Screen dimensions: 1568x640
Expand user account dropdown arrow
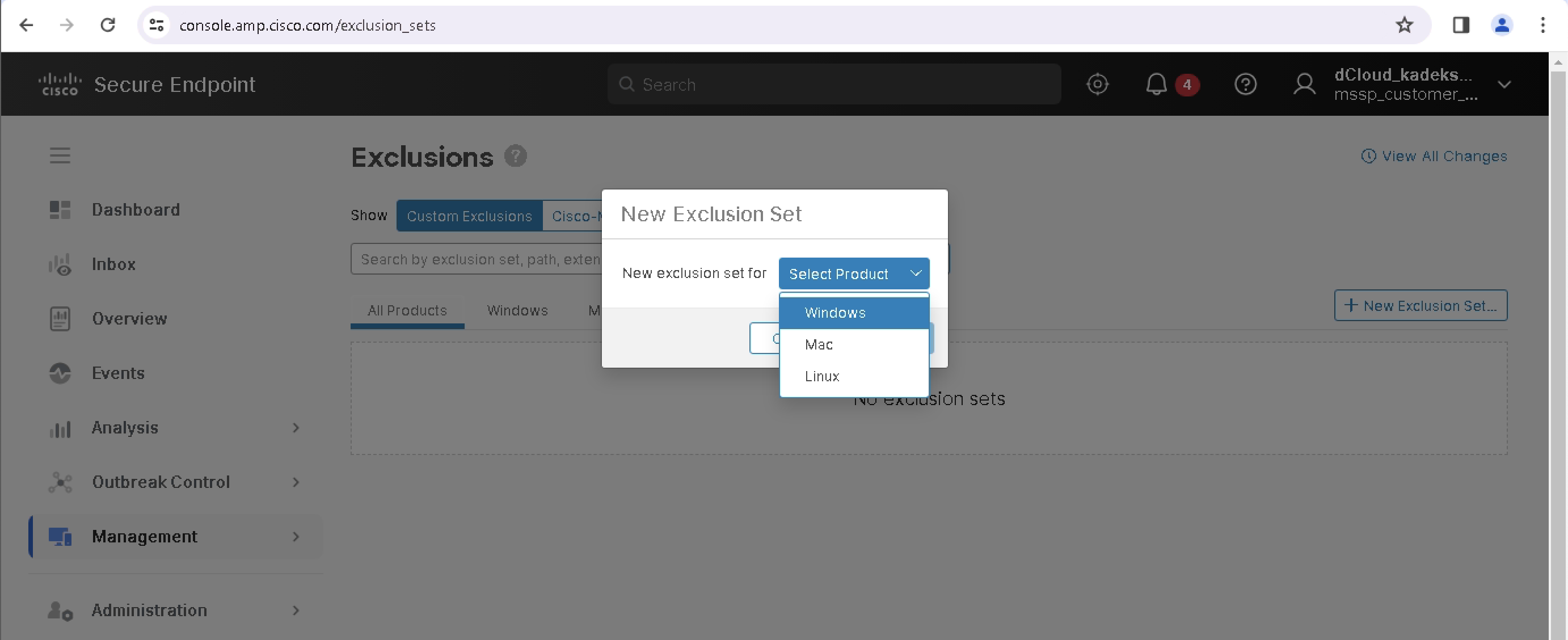click(1504, 84)
